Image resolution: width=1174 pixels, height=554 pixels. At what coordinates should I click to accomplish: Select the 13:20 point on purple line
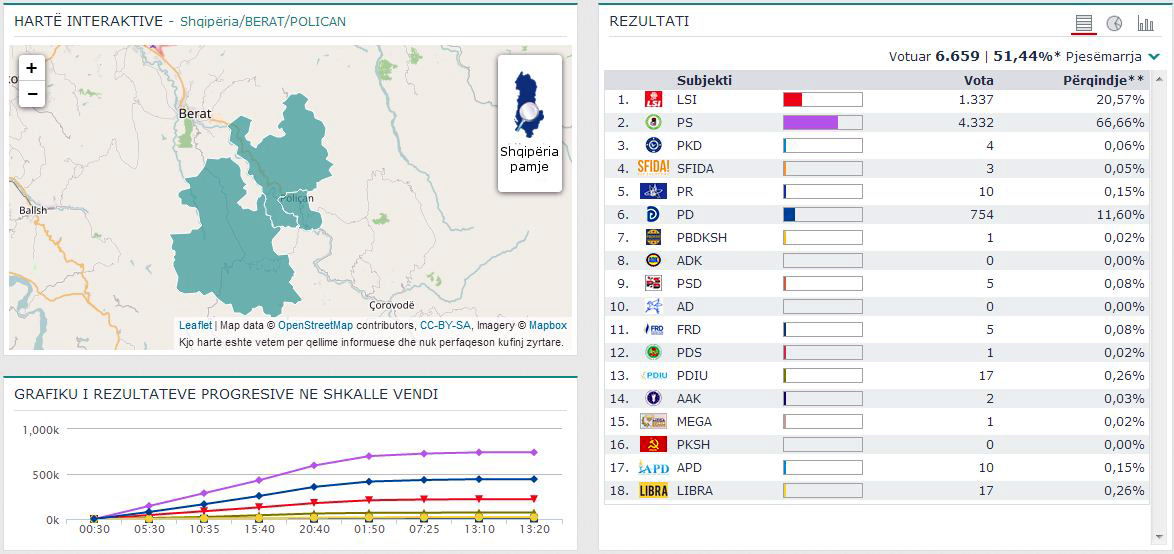coord(533,452)
